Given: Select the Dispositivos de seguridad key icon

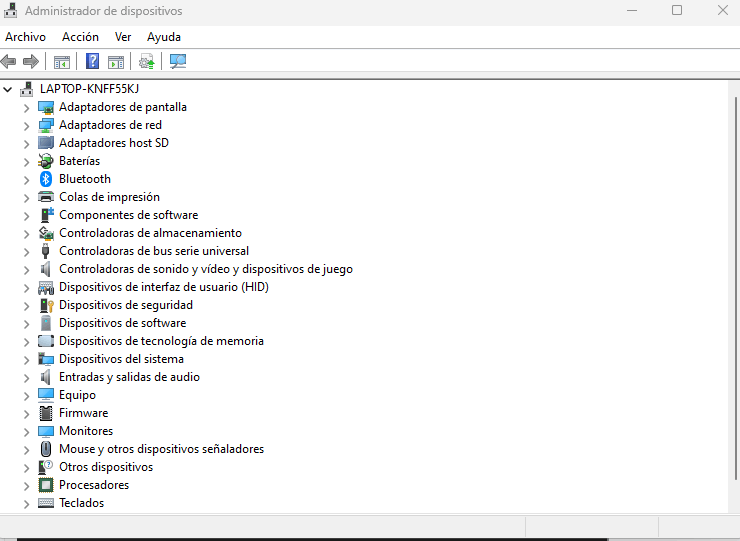Looking at the screenshot, I should tap(47, 305).
